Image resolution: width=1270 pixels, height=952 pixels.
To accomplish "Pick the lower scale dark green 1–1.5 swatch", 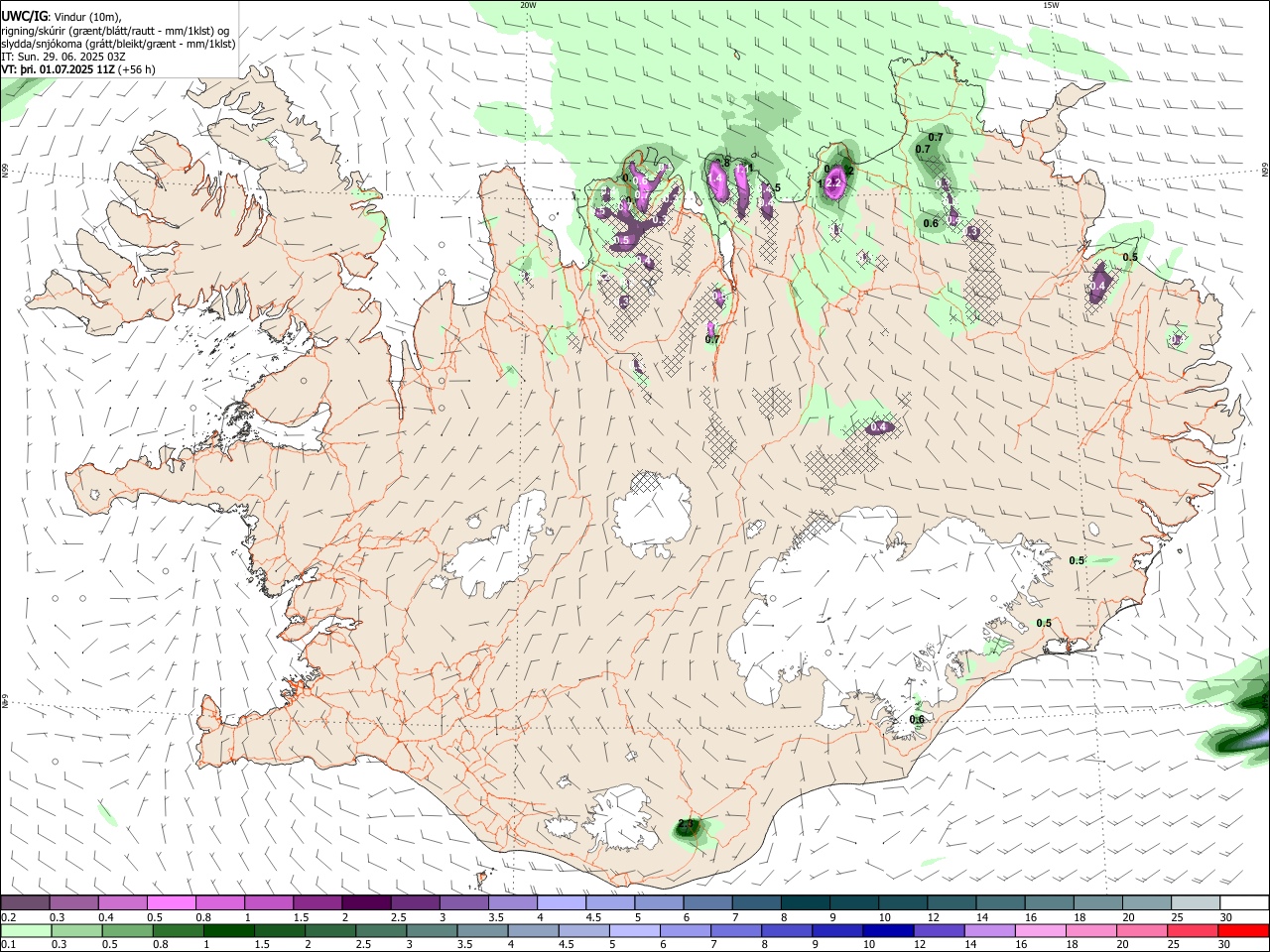I will coord(228,930).
